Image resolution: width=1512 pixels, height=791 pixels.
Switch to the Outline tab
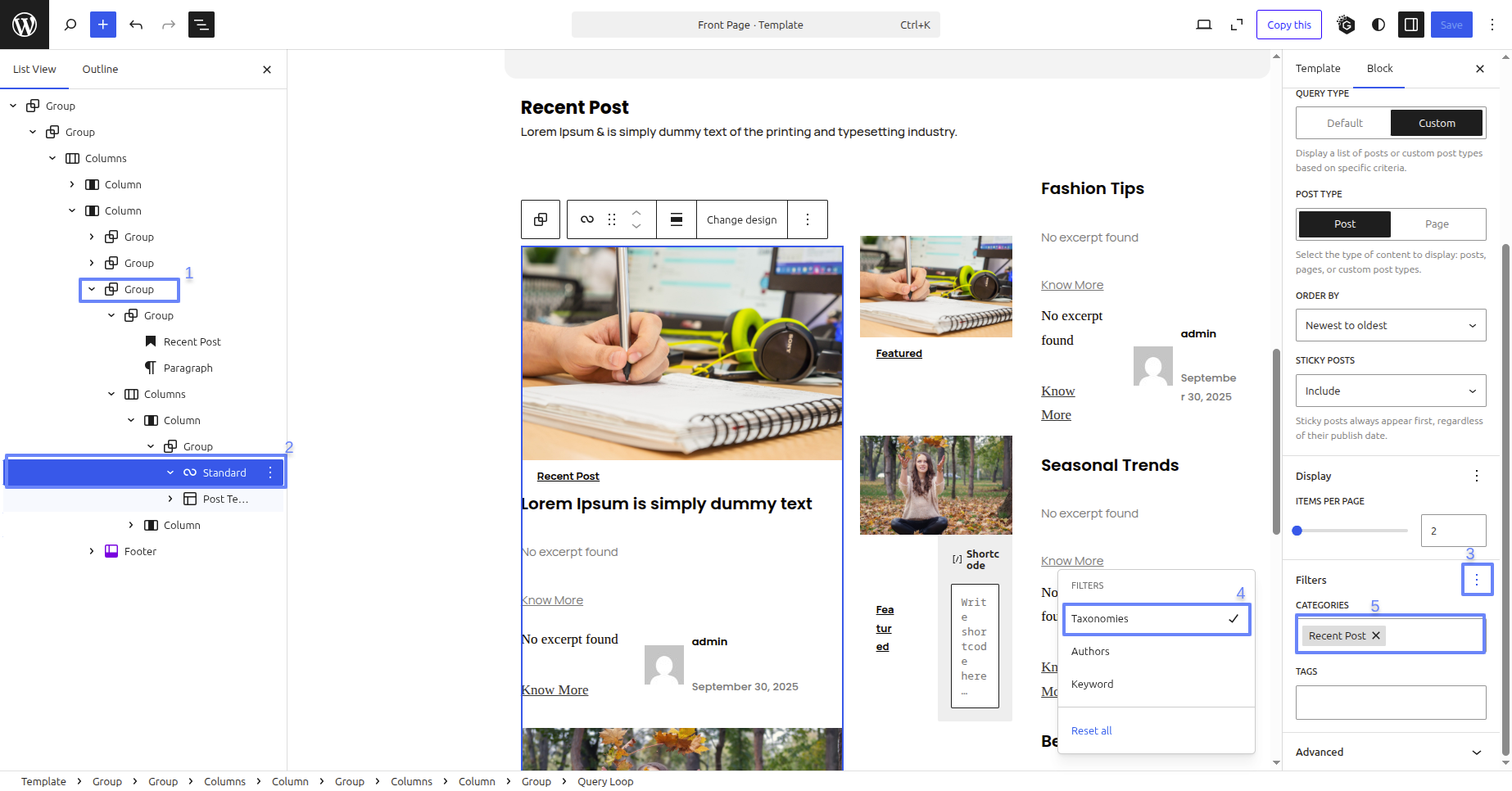(x=100, y=69)
